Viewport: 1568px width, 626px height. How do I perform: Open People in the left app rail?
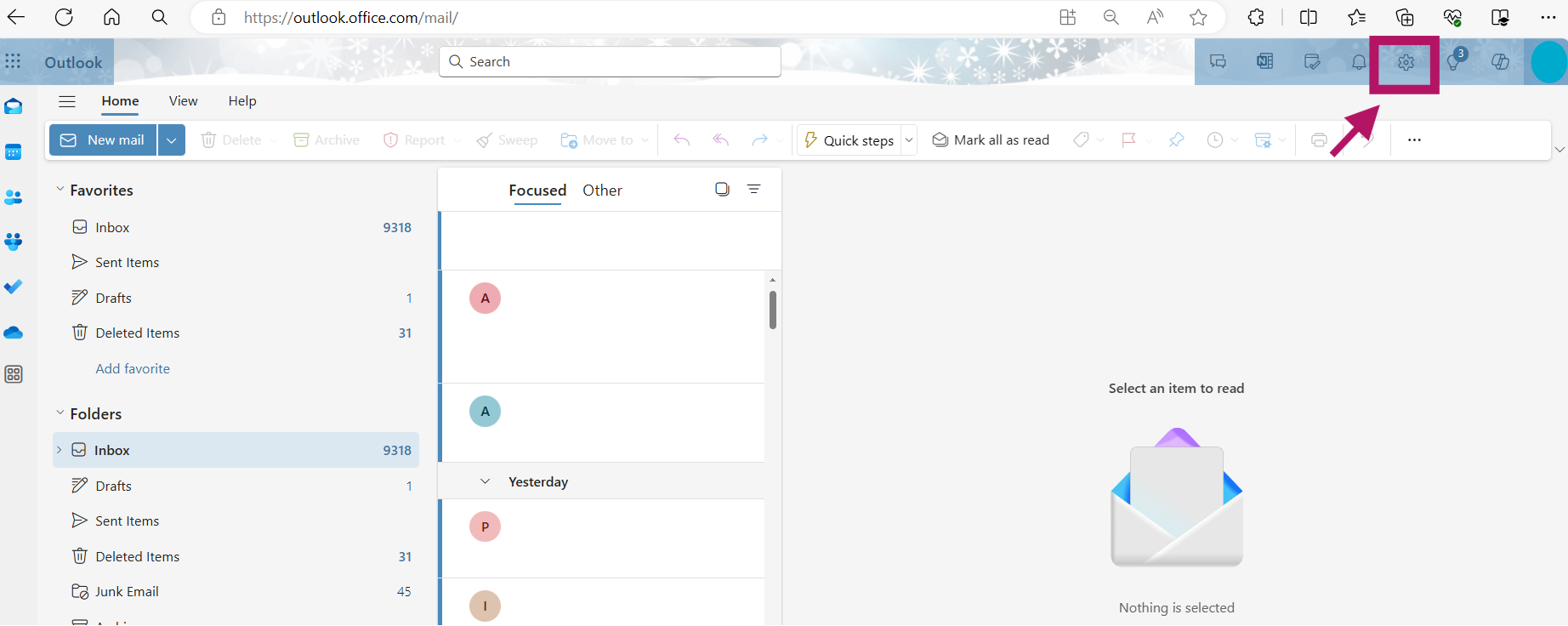pos(14,197)
